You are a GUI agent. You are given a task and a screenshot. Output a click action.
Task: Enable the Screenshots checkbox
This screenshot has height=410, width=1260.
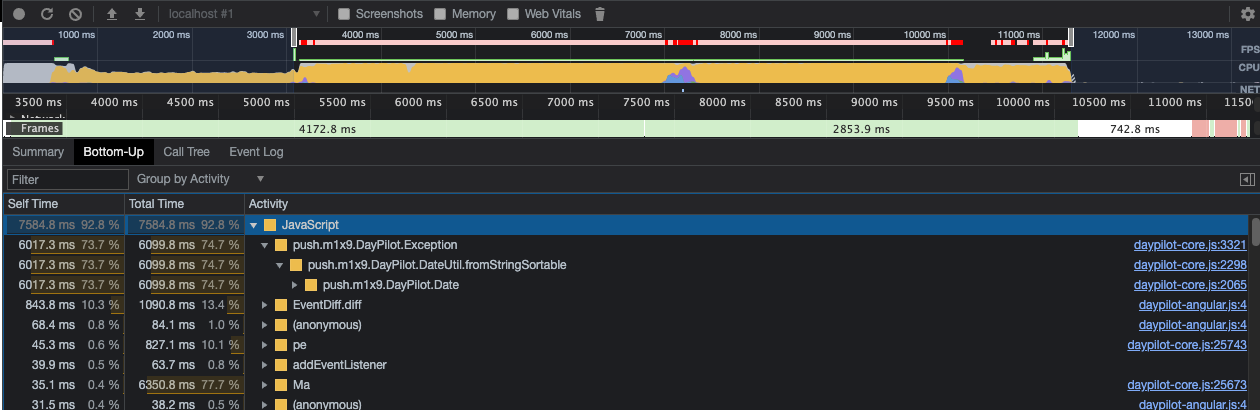click(344, 14)
